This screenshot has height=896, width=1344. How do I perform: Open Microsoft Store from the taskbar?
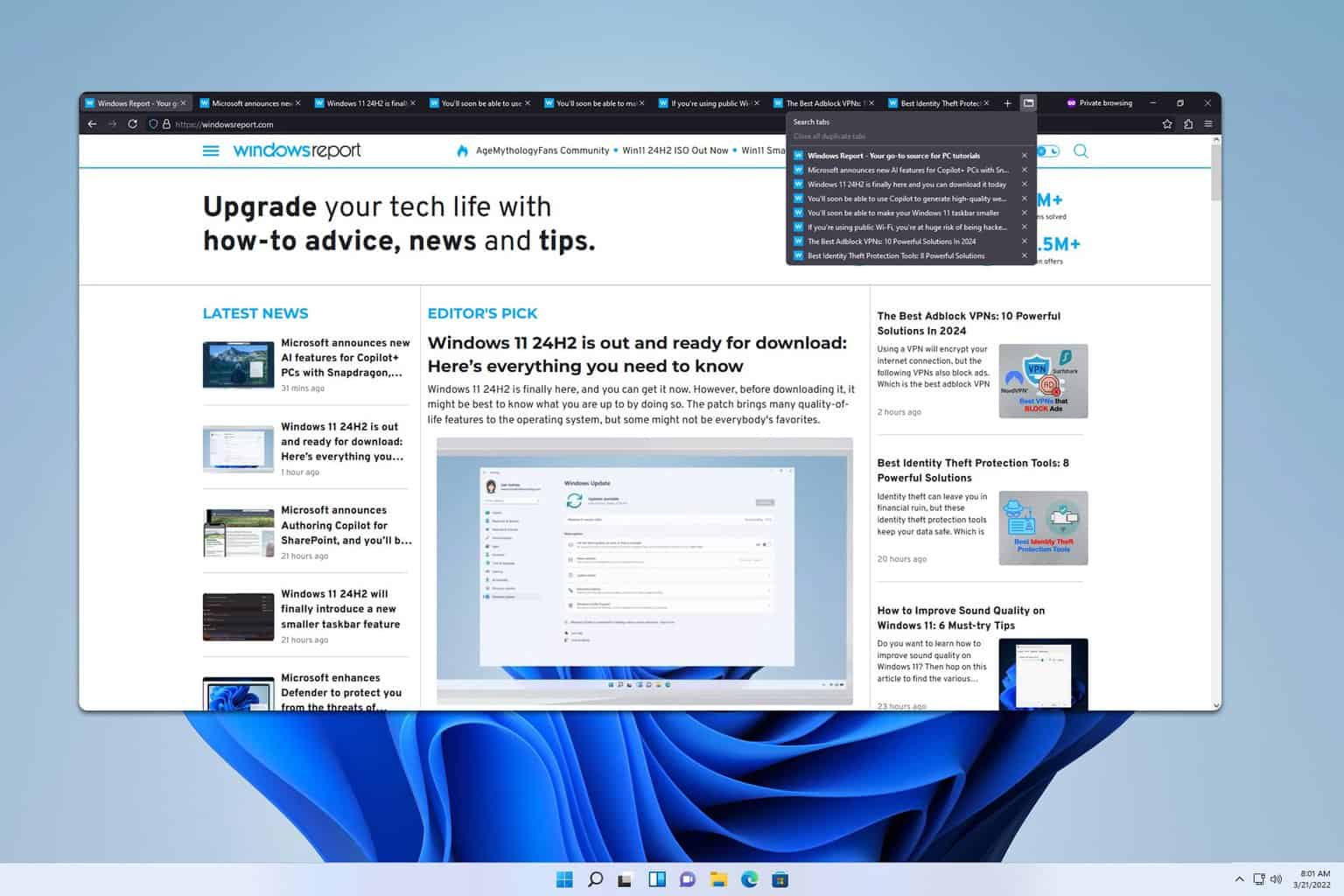[780, 879]
